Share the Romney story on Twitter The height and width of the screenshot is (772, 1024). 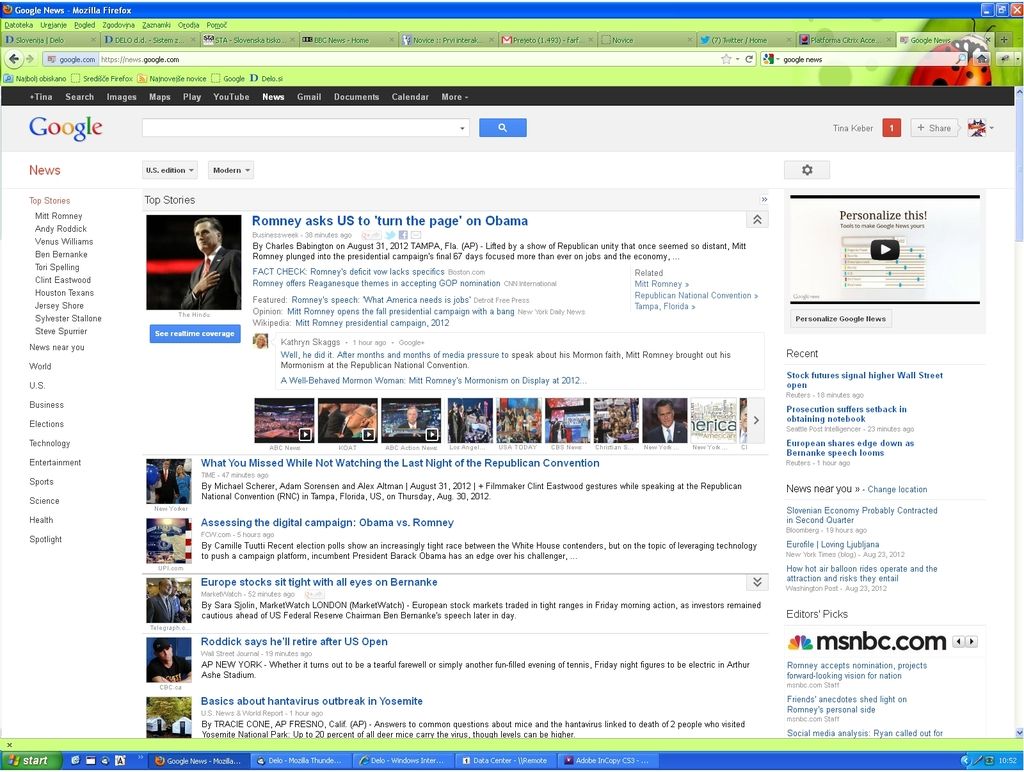pos(390,235)
